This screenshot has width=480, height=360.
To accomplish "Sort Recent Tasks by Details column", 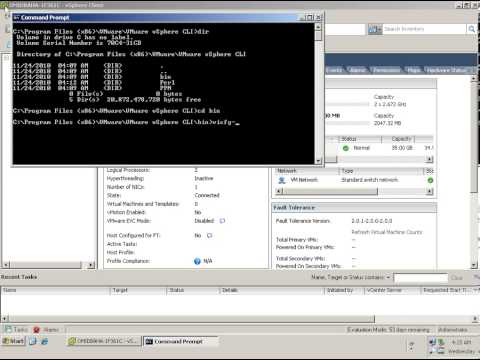I will point(272,290).
